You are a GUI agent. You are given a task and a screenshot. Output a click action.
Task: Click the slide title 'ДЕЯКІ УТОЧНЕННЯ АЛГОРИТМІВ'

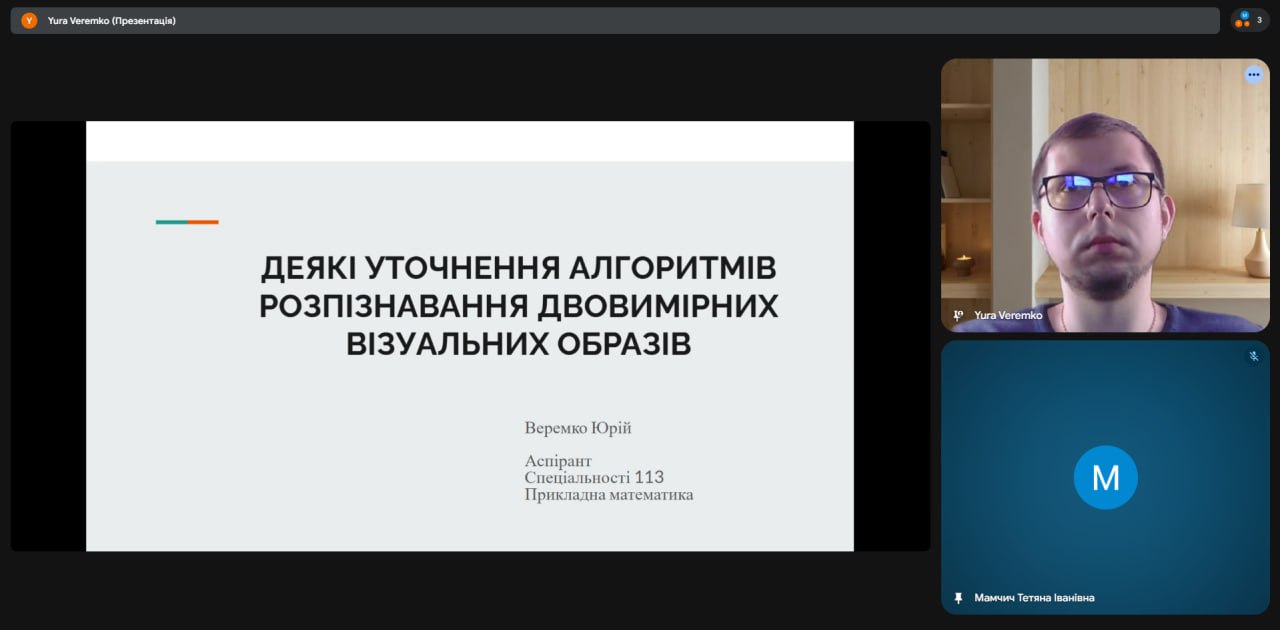518,269
